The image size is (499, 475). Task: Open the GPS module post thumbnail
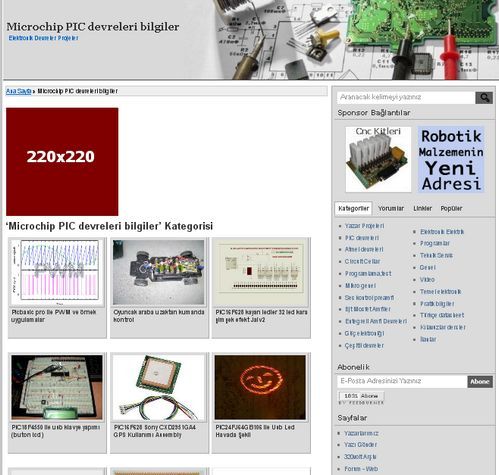[159, 387]
